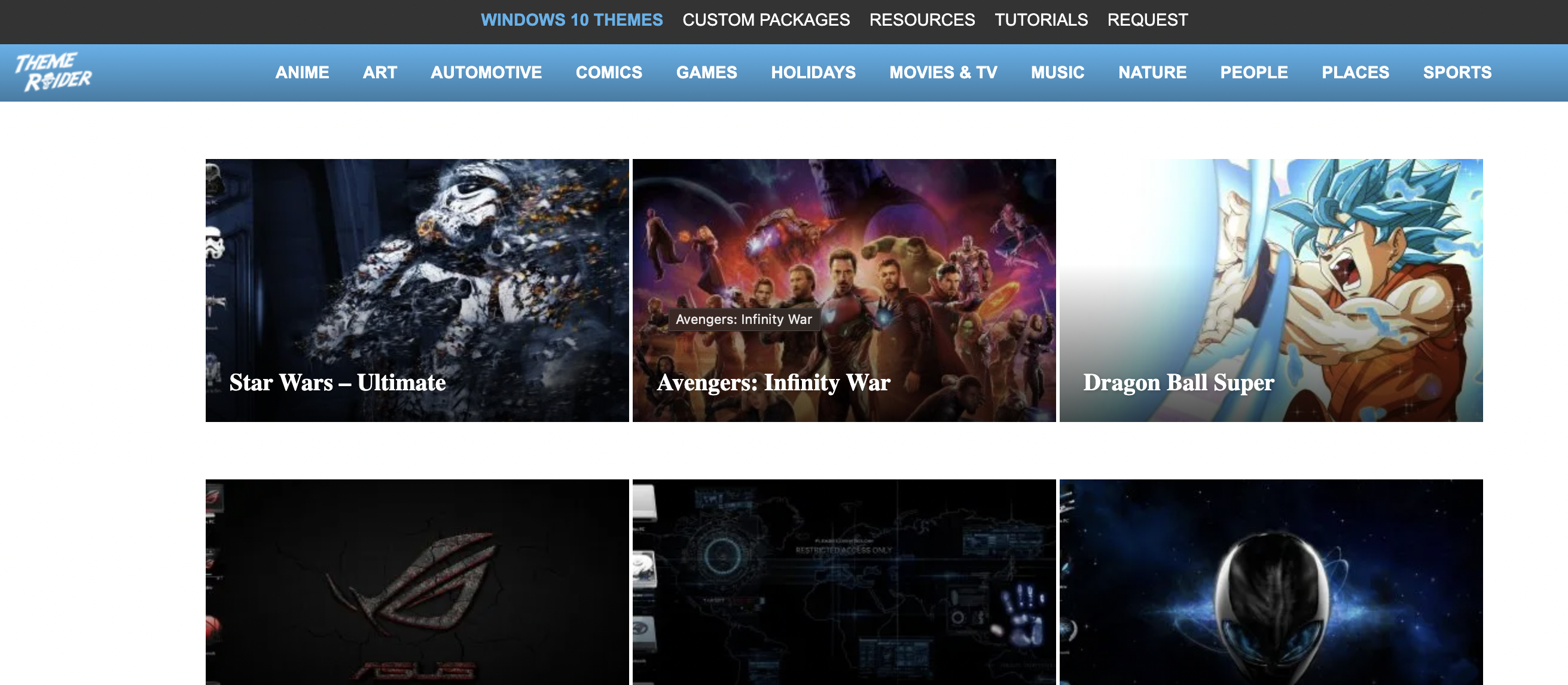1568x685 pixels.
Task: Go to Resources section
Action: point(922,20)
